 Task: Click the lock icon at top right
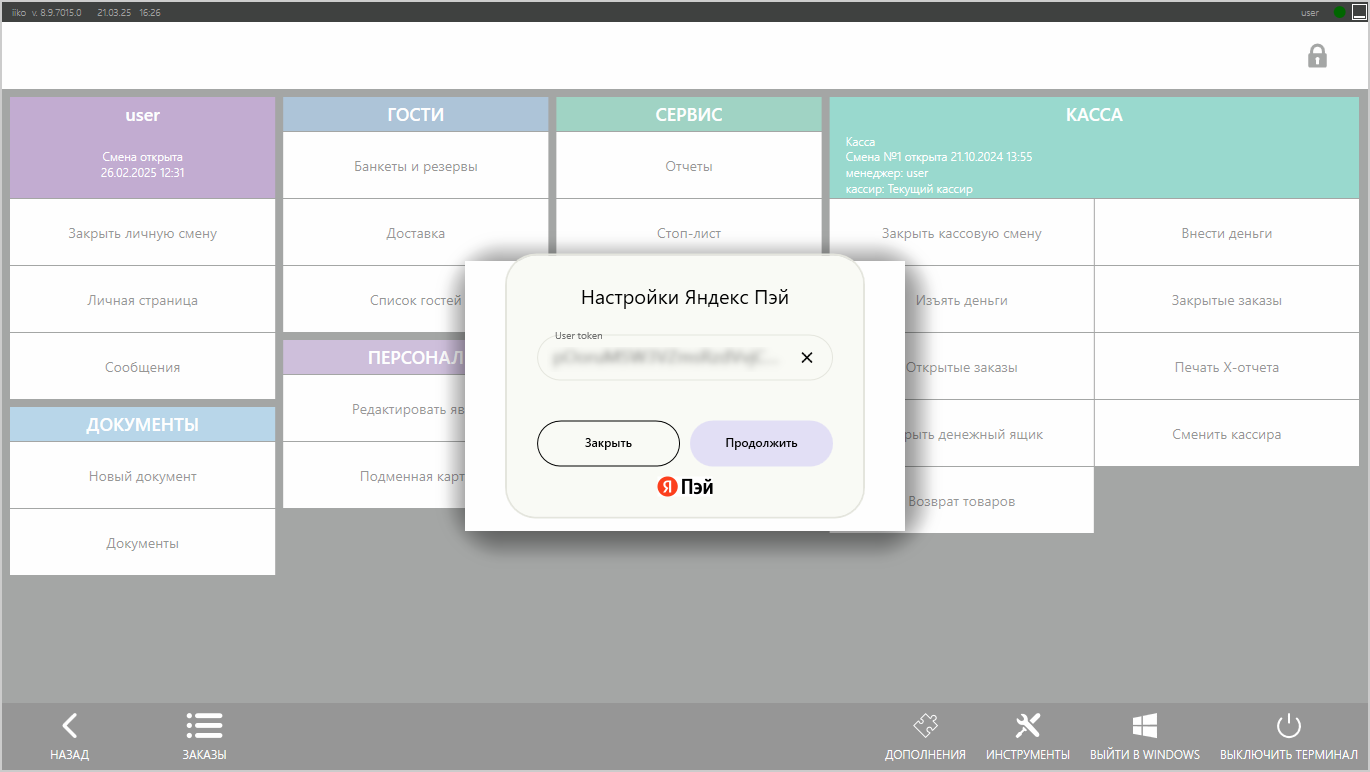click(x=1317, y=56)
